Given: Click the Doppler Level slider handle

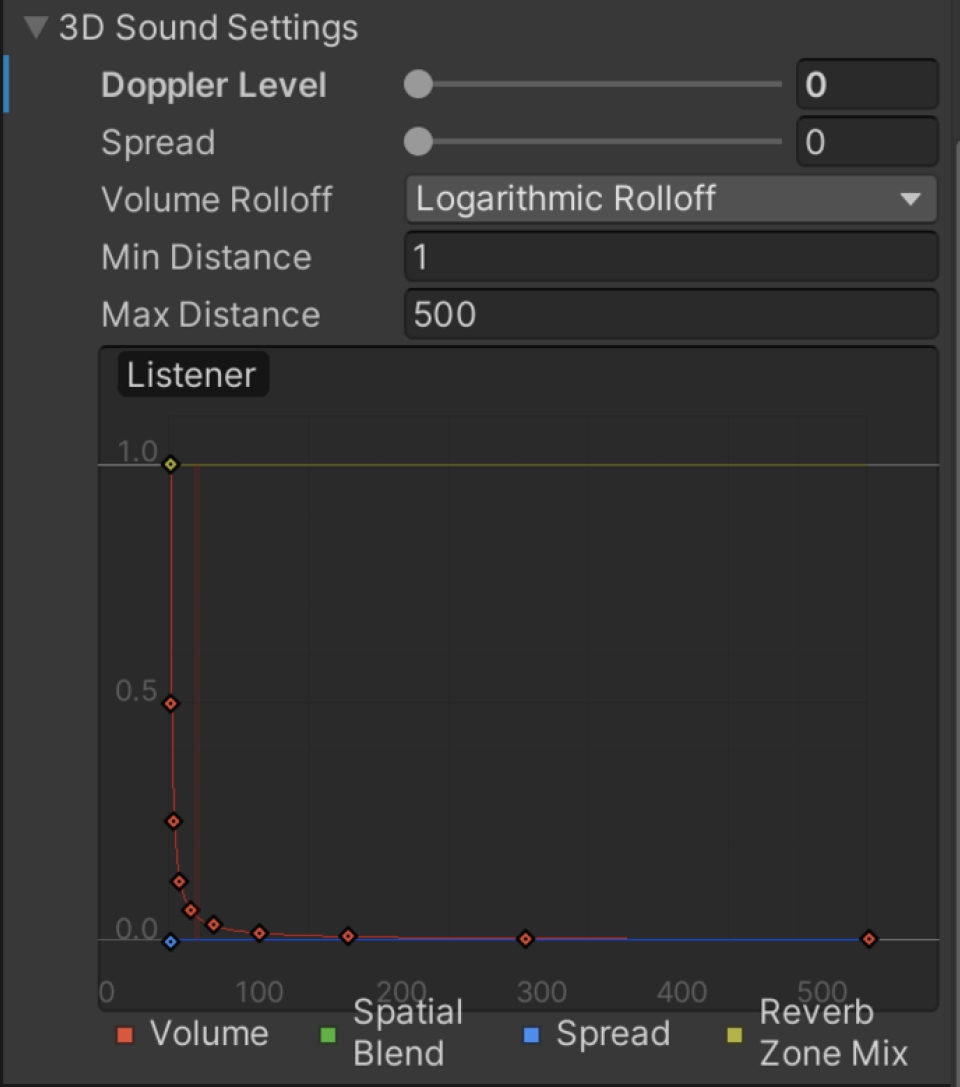Looking at the screenshot, I should [417, 85].
